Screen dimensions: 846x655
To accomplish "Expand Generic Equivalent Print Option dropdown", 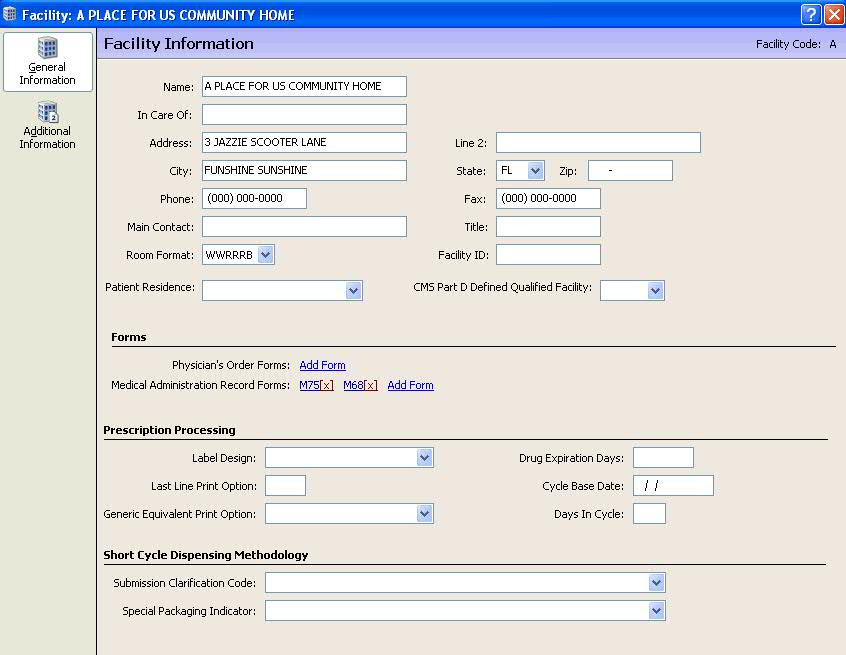I will (x=425, y=514).
